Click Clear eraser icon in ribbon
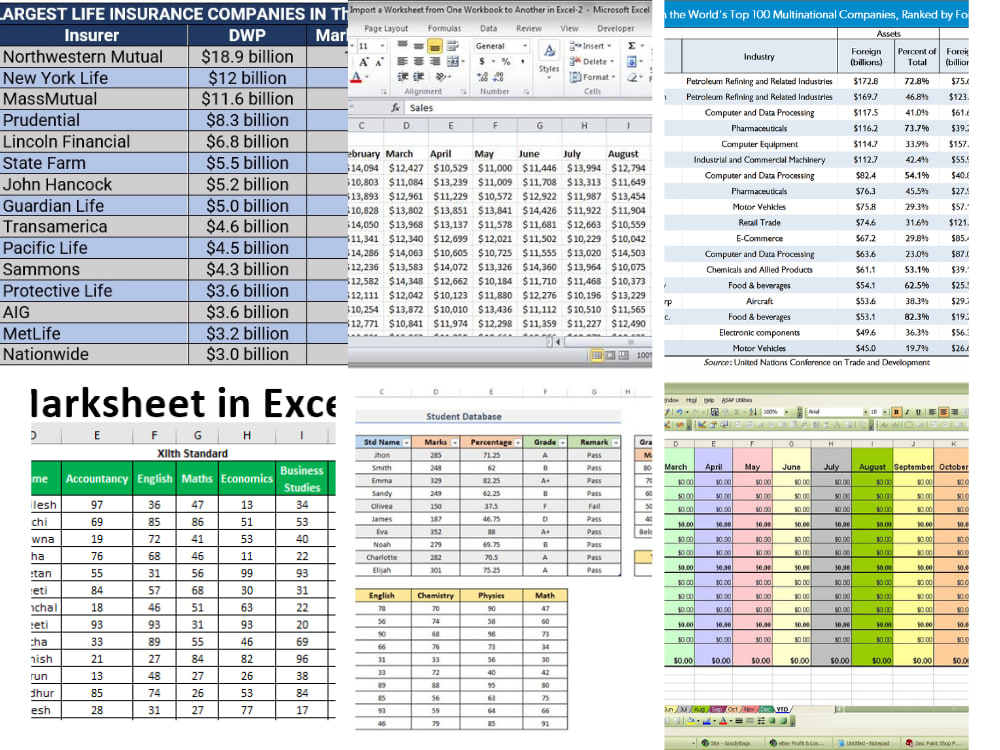The image size is (1000, 750). tap(631, 77)
